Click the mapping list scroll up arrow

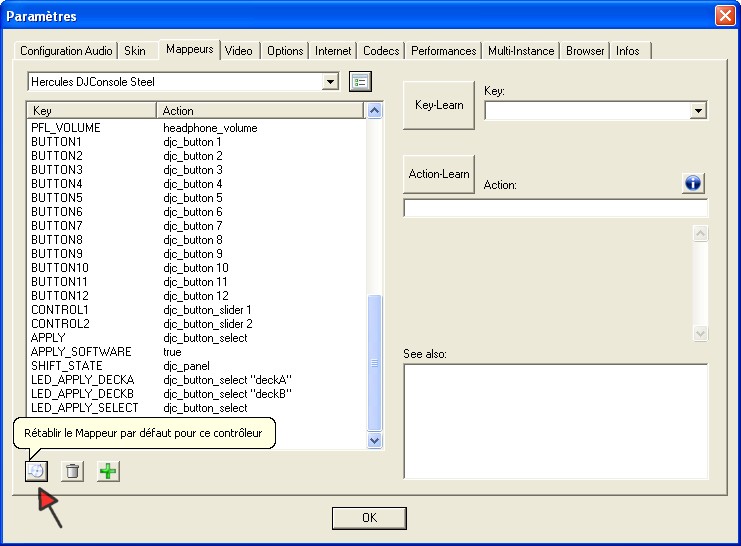point(375,111)
